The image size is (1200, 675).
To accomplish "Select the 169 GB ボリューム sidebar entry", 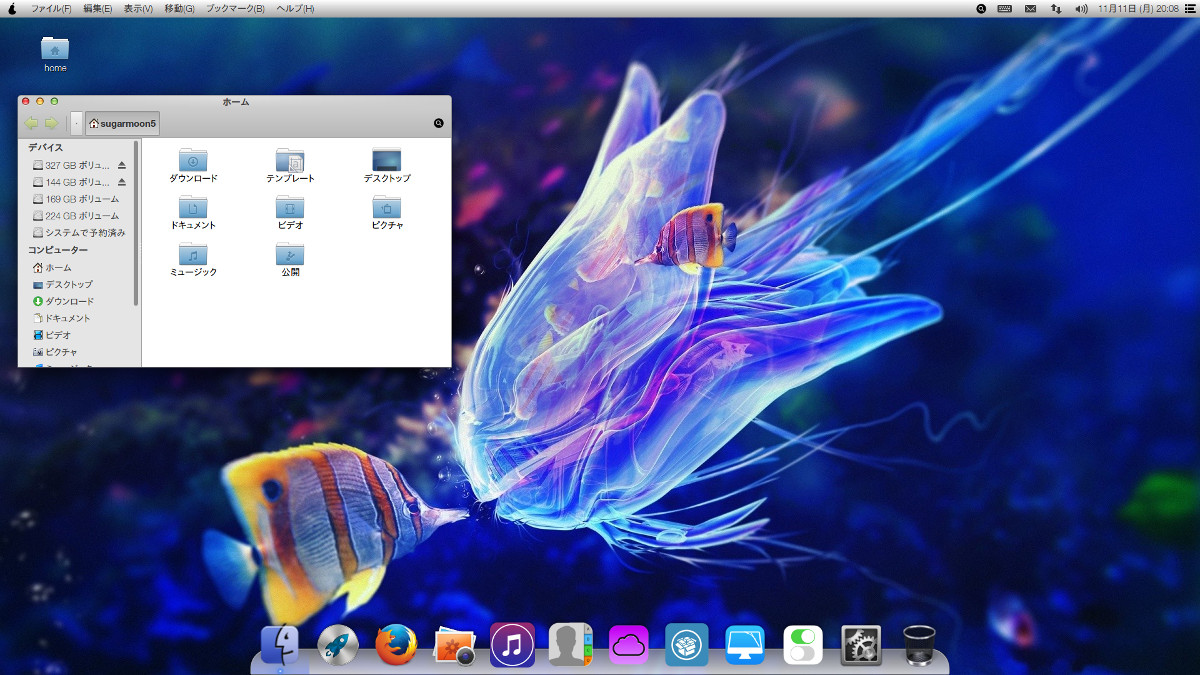I will pyautogui.click(x=76, y=199).
